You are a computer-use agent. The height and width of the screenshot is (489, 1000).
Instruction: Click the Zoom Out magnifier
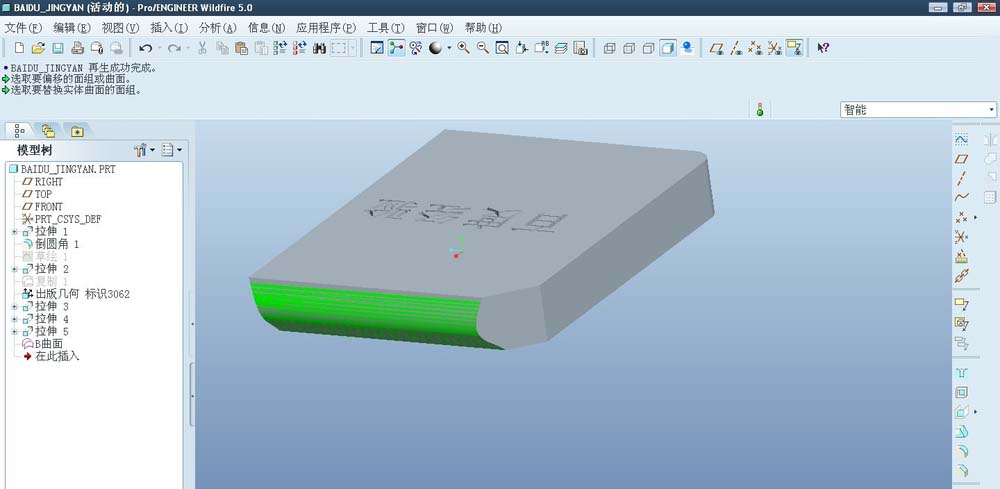point(483,48)
